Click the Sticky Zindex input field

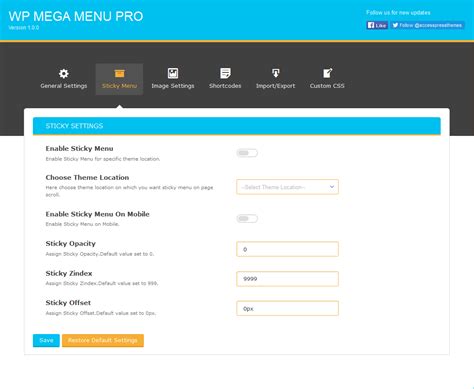(287, 279)
